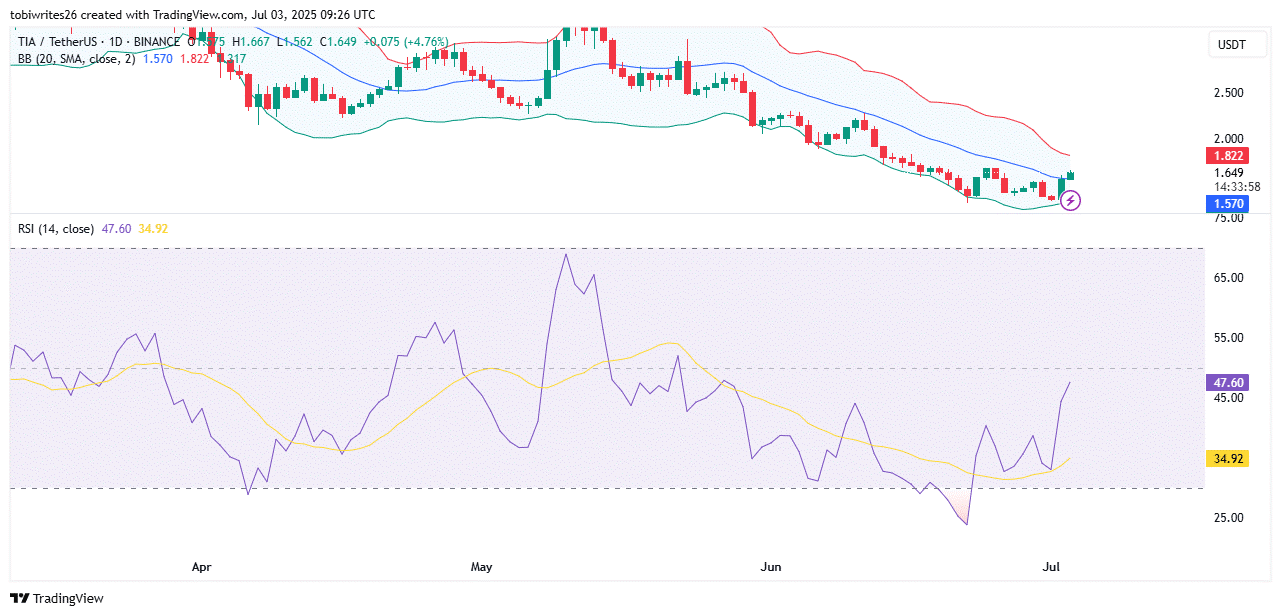Image resolution: width=1281 pixels, height=616 pixels.
Task: Click the yellow 34.92 RSI average tag
Action: [x=1229, y=459]
